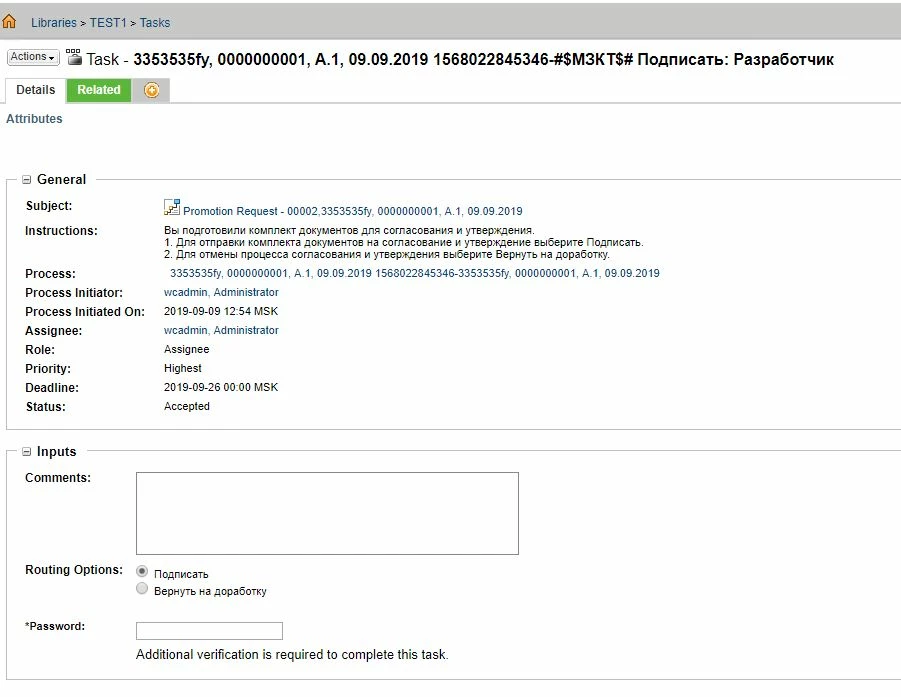Select the Подписать routing option
This screenshot has height=697, width=901.
coord(142,571)
